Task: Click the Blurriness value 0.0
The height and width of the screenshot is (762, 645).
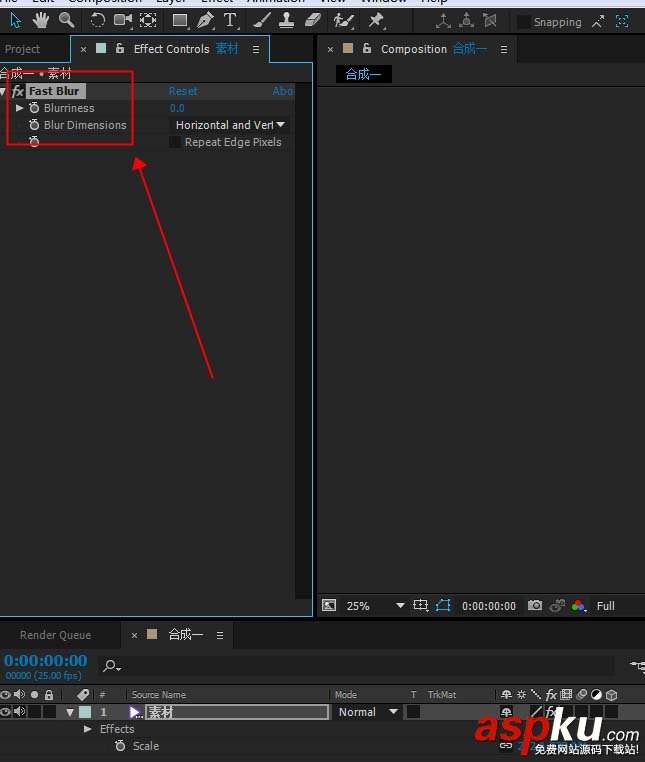Action: 177,108
